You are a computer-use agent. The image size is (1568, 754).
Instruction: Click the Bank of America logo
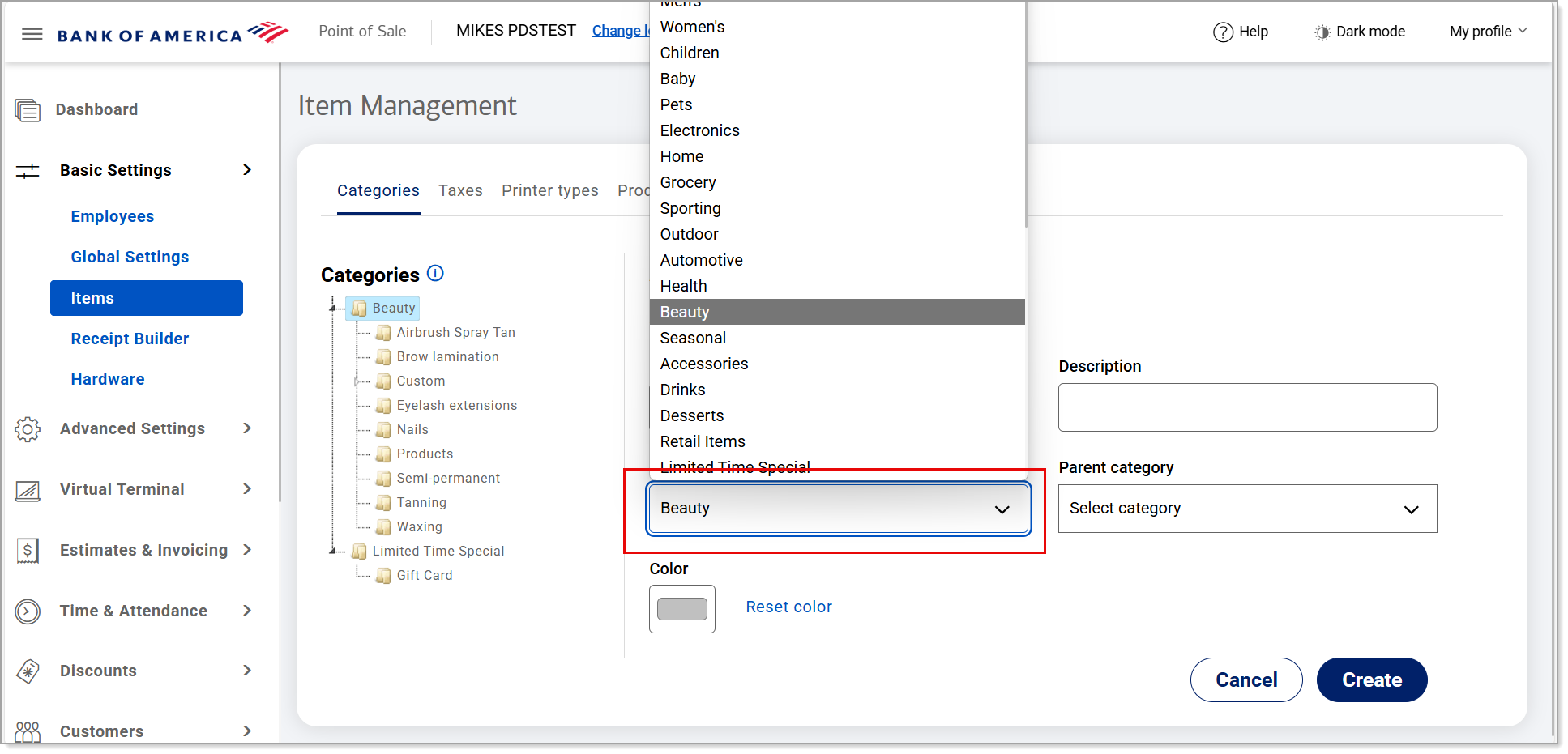173,34
